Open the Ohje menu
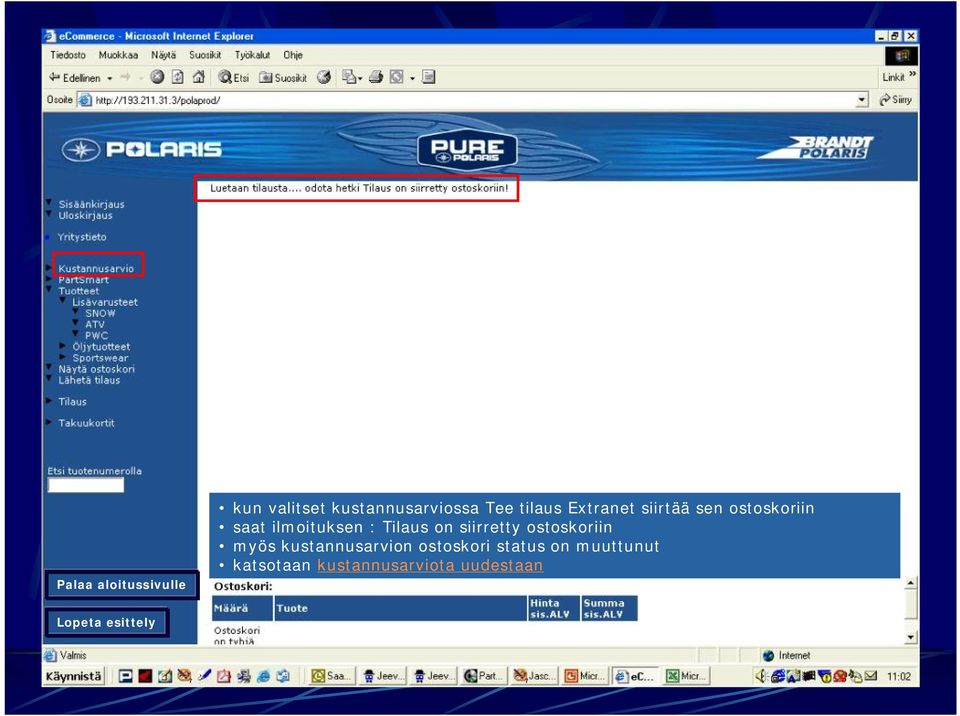 click(x=293, y=55)
